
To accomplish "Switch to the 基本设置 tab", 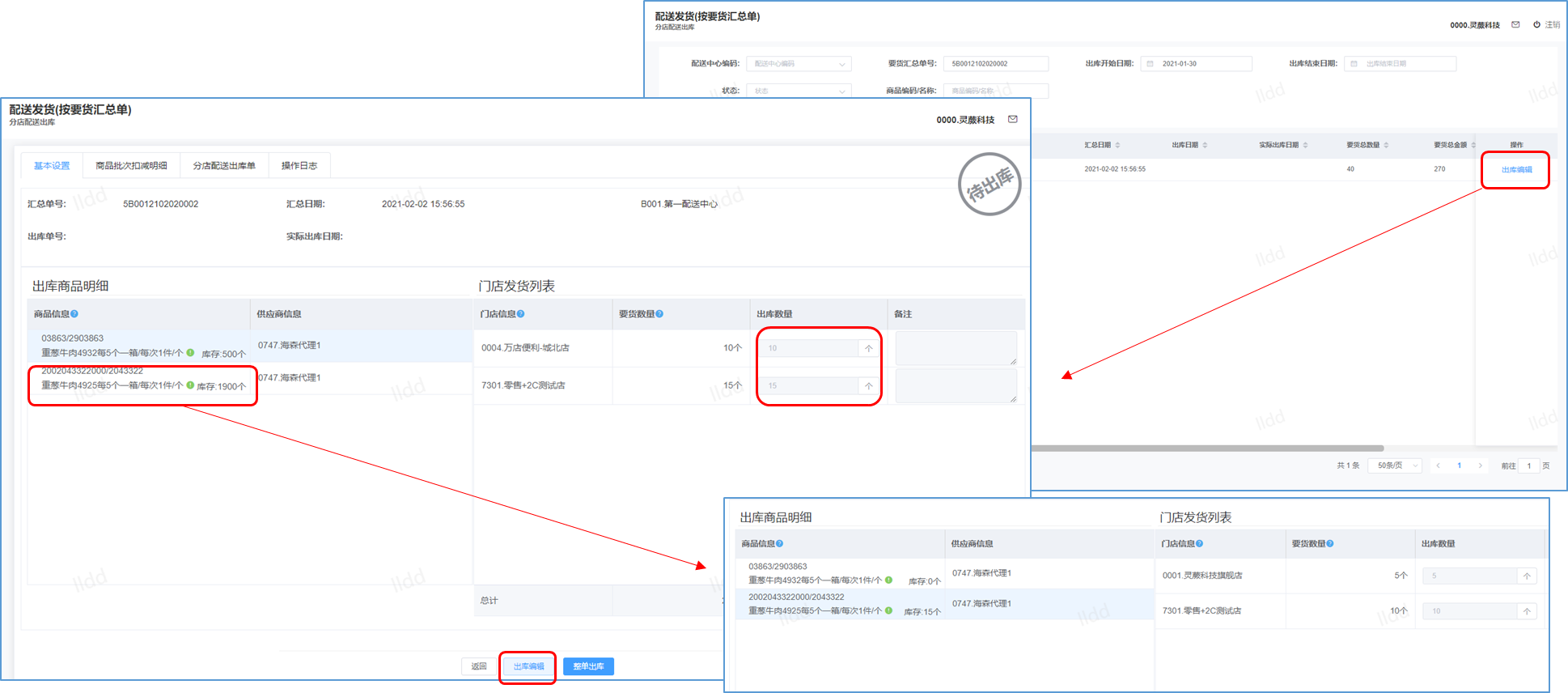I will (x=52, y=166).
